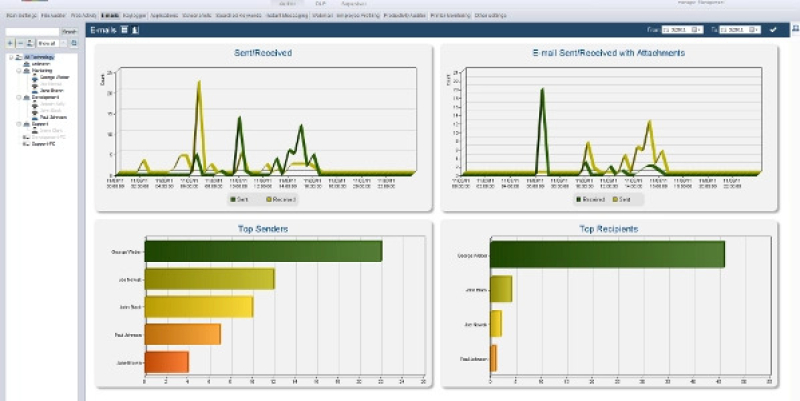This screenshot has height=401, width=800.
Task: Click the minus icon above the tree
Action: pos(20,43)
